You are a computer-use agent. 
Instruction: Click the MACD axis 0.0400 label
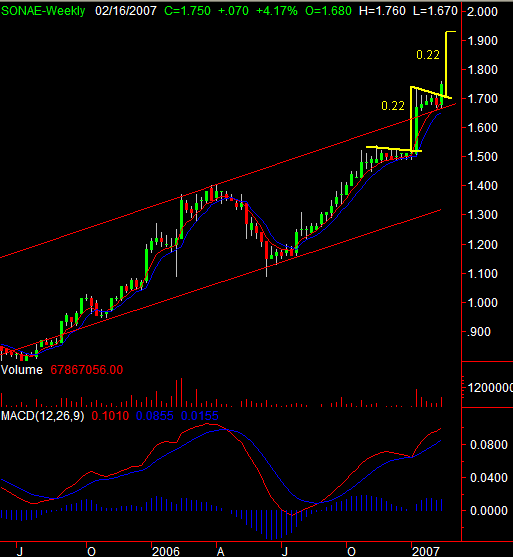tap(488, 478)
